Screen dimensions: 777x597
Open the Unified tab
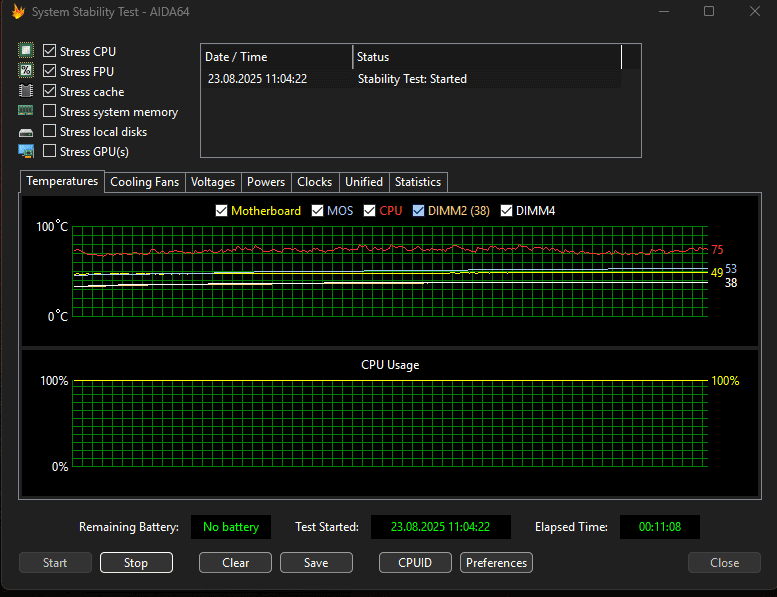pos(364,182)
